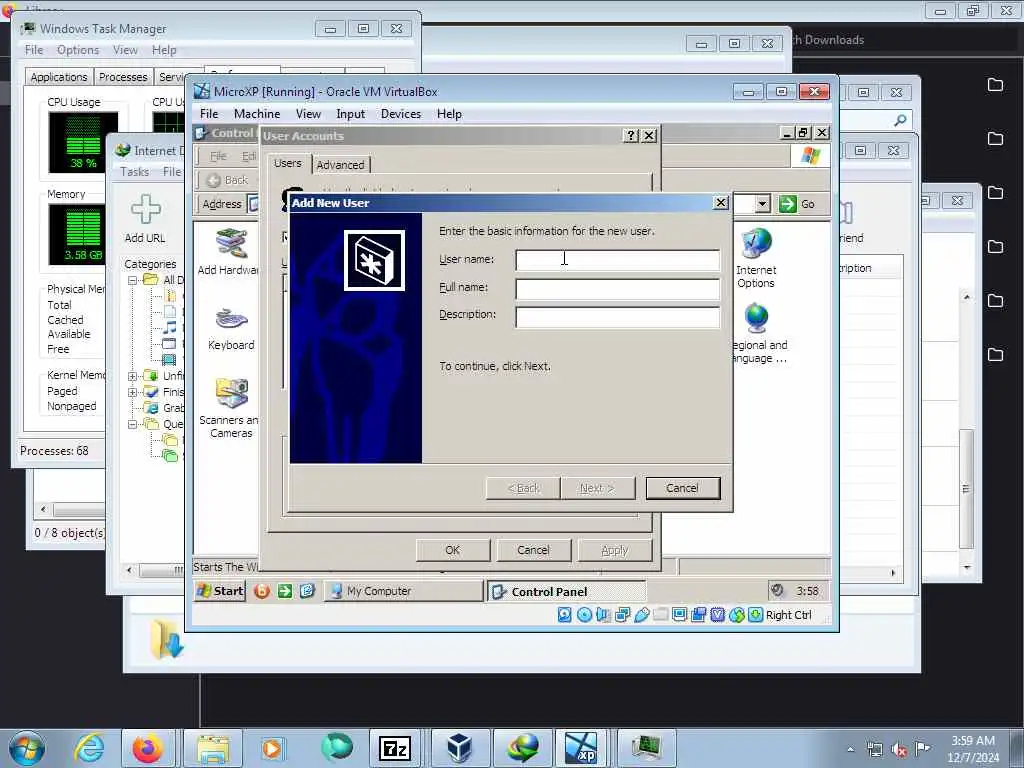Open Internet Explorer from Windows taskbar
Screen dimensions: 1024x768
click(x=88, y=748)
